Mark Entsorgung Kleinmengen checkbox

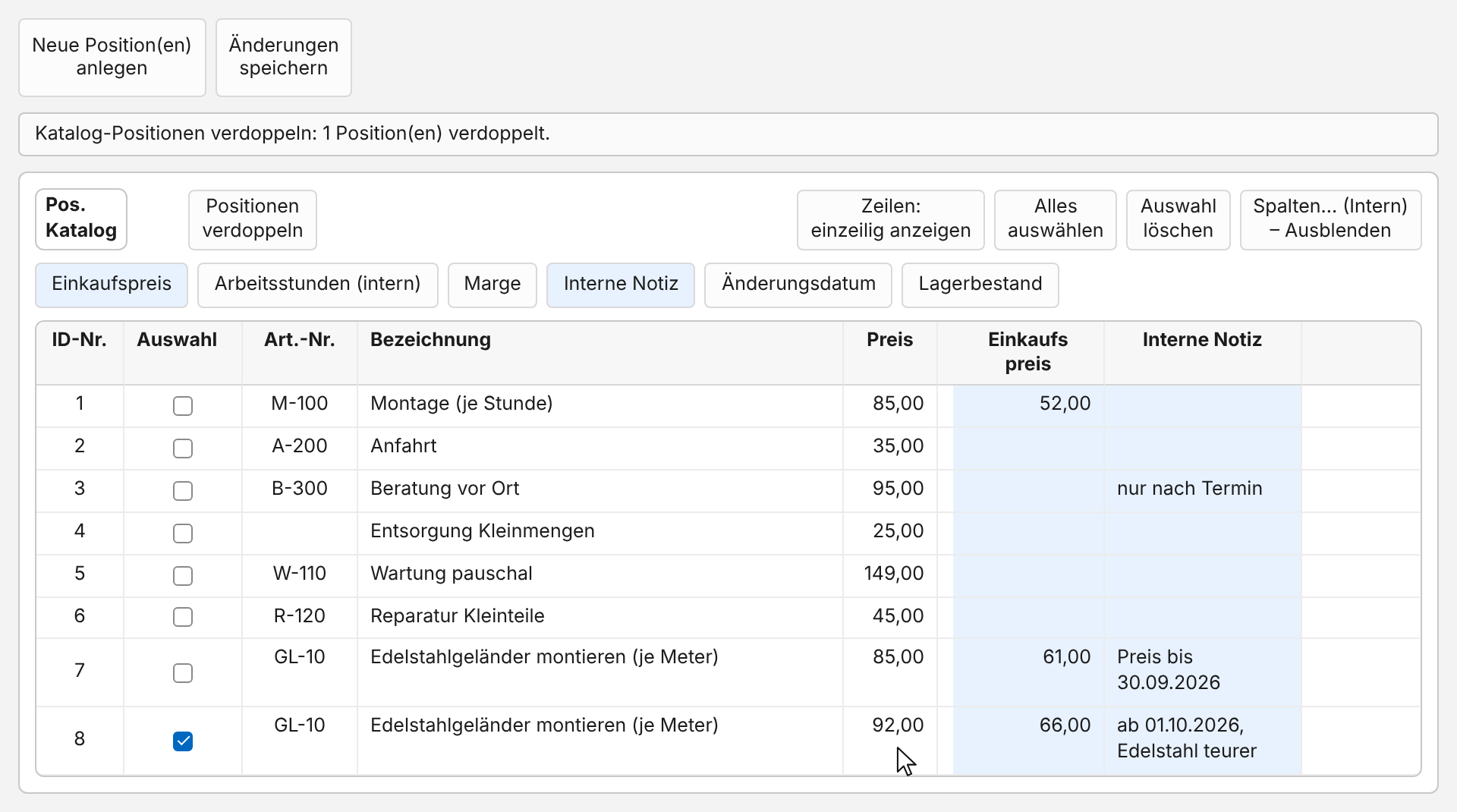pos(183,533)
